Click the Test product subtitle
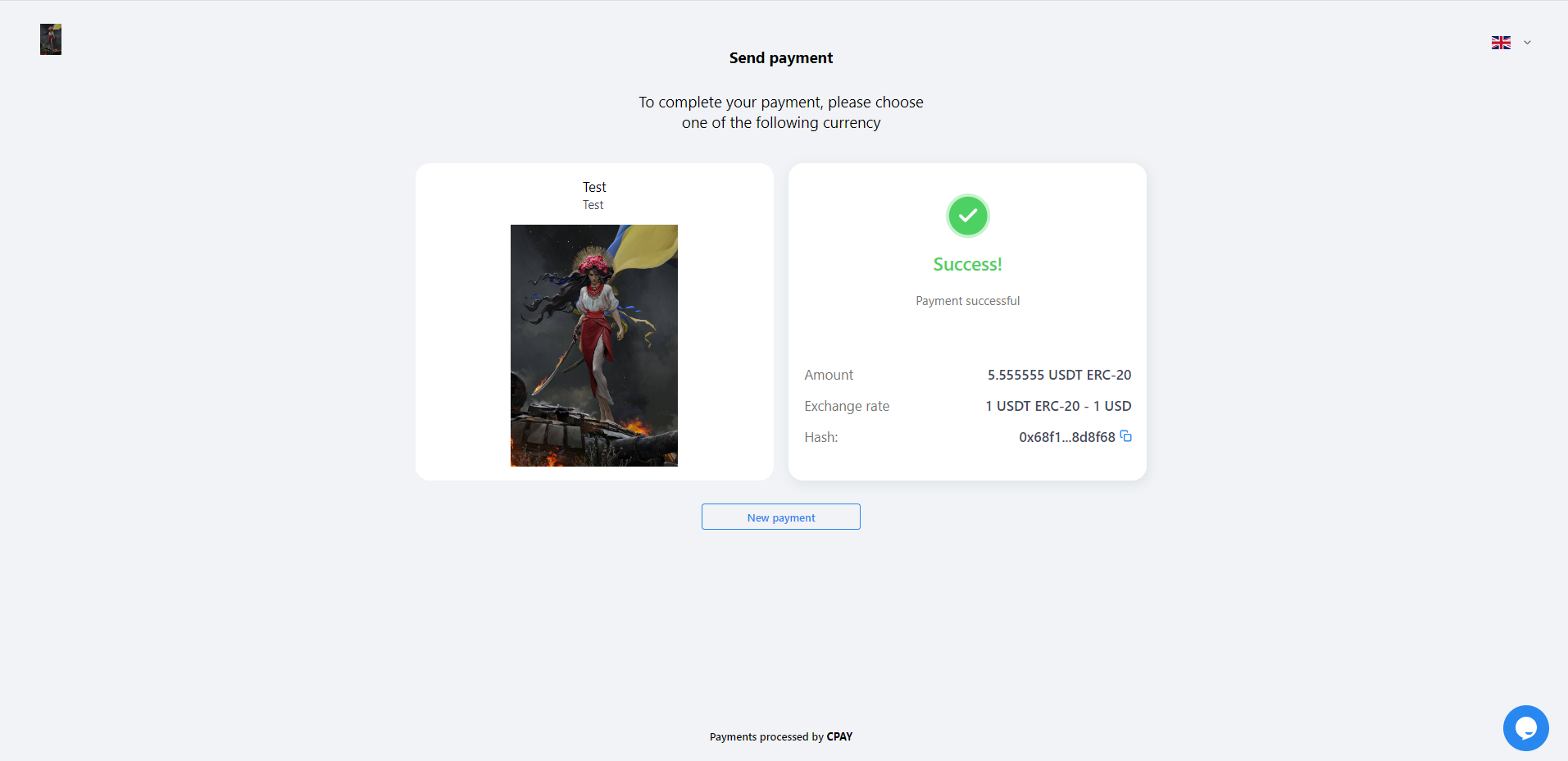The height and width of the screenshot is (761, 1568). 593,205
